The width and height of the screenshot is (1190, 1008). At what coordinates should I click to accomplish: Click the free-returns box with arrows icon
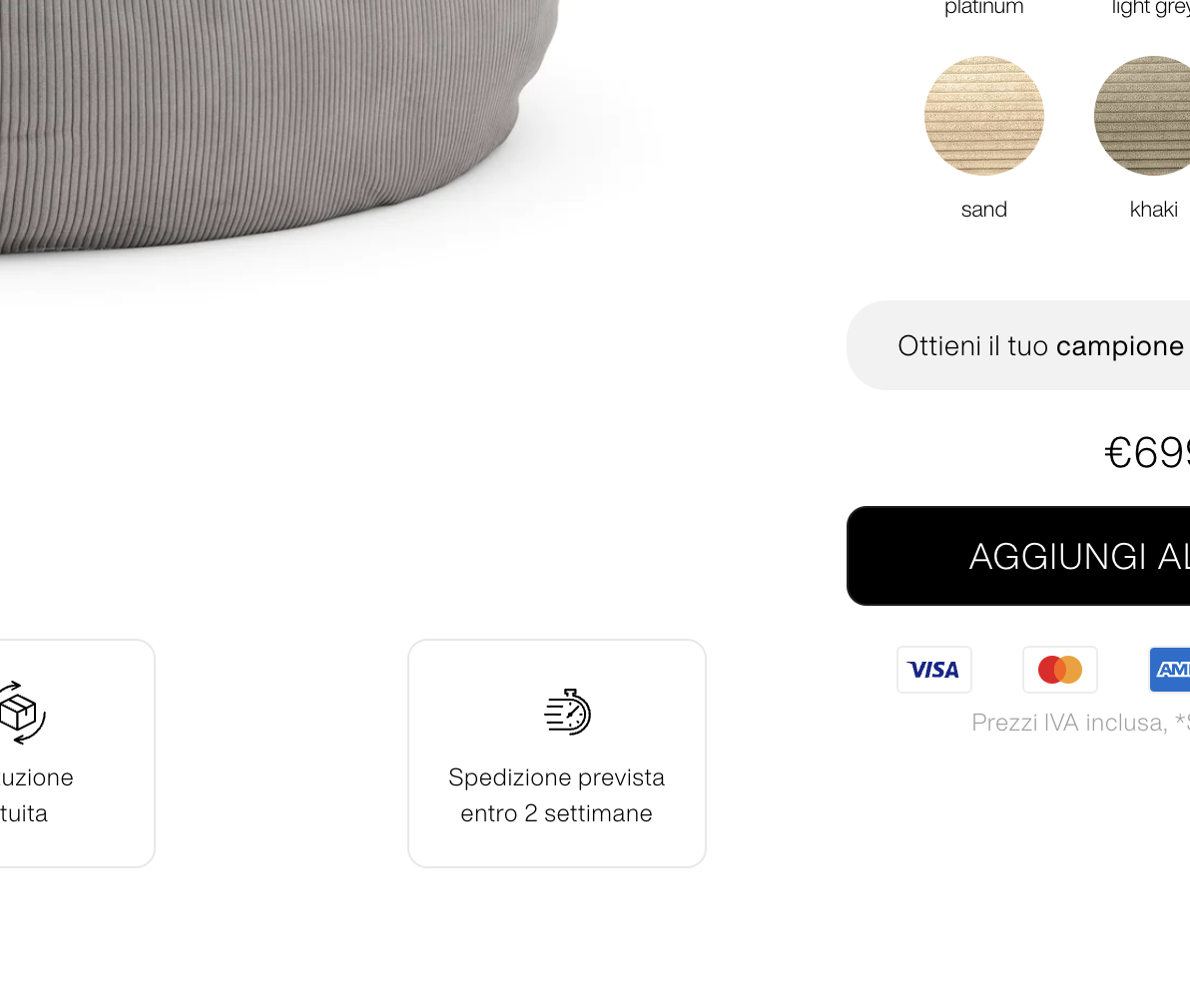pyautogui.click(x=23, y=713)
